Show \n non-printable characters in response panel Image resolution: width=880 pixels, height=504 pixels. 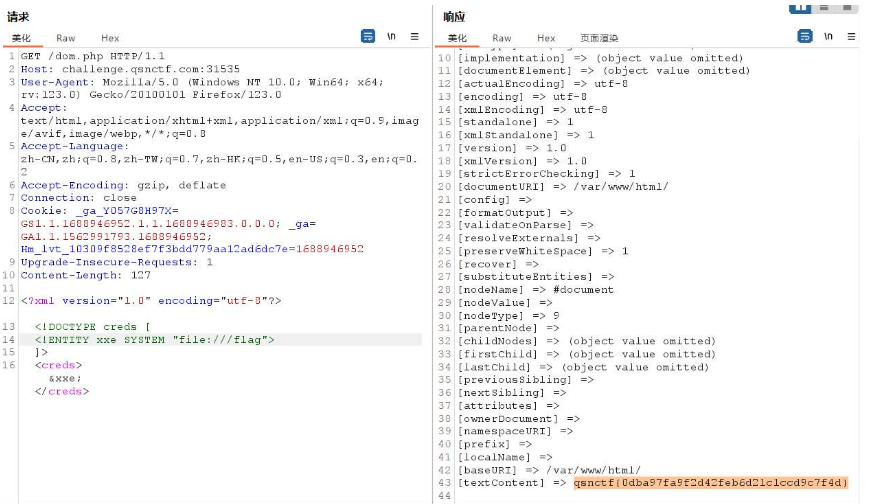(x=829, y=36)
